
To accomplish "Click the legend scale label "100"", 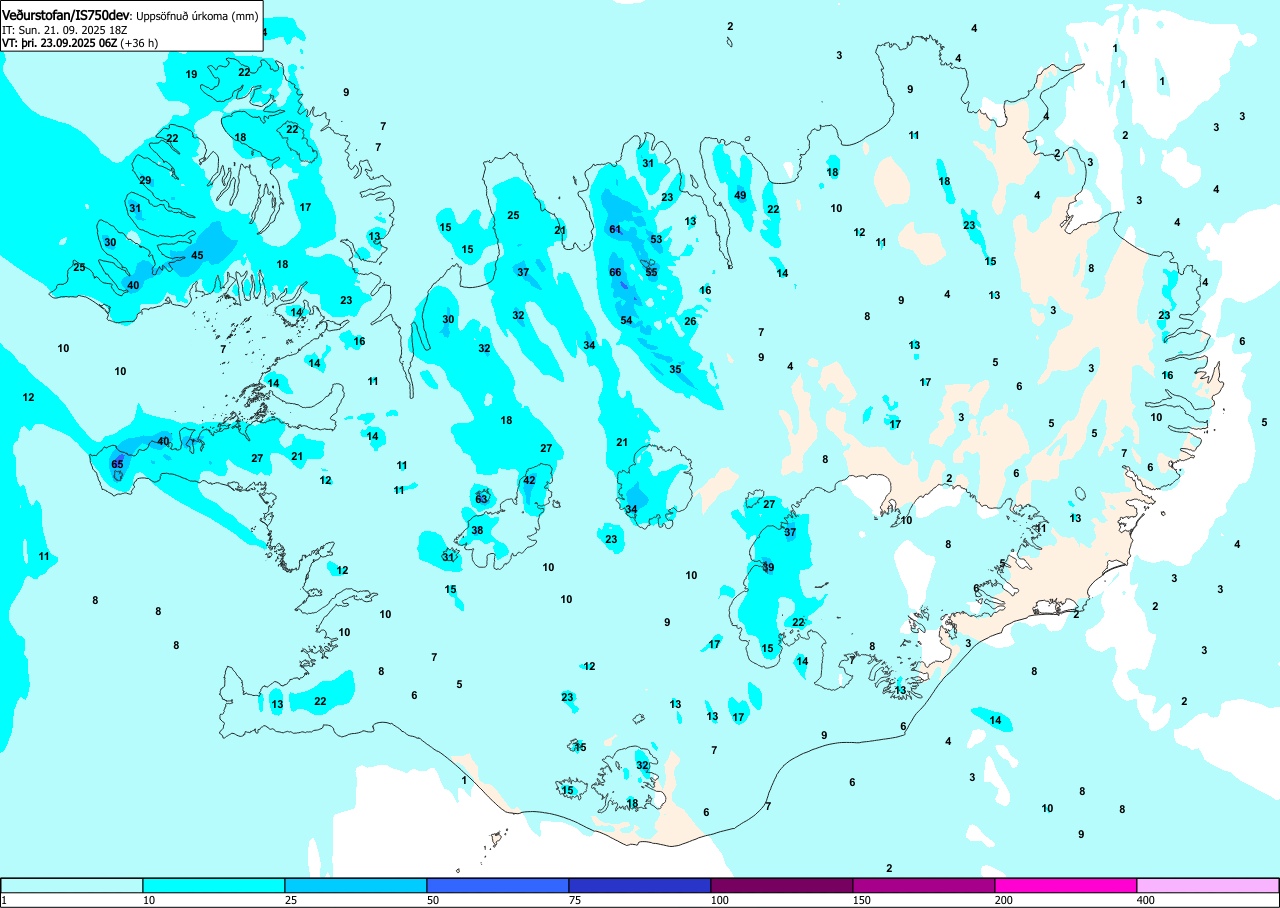I will coord(721,901).
